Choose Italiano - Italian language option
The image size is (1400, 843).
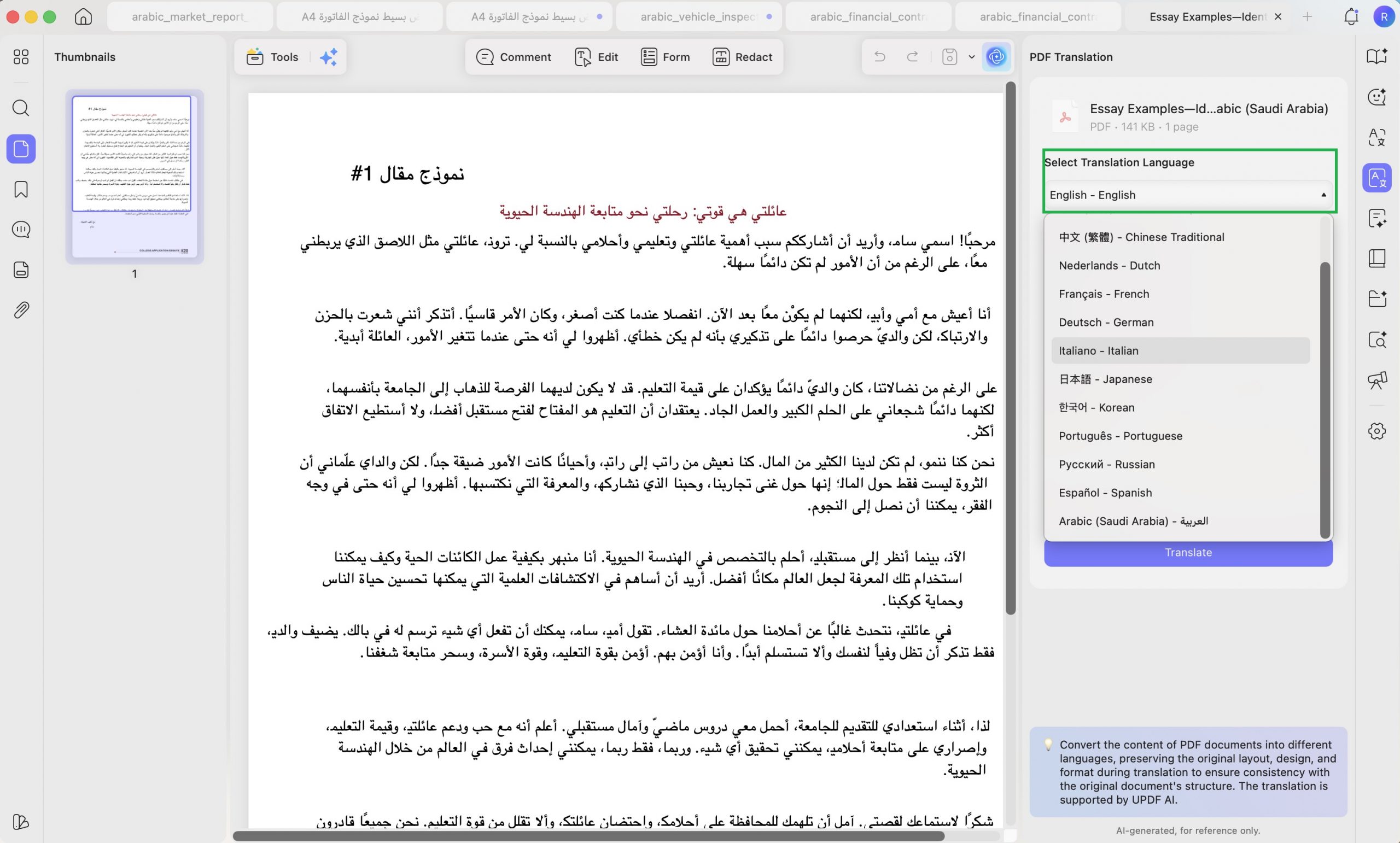coord(1181,350)
